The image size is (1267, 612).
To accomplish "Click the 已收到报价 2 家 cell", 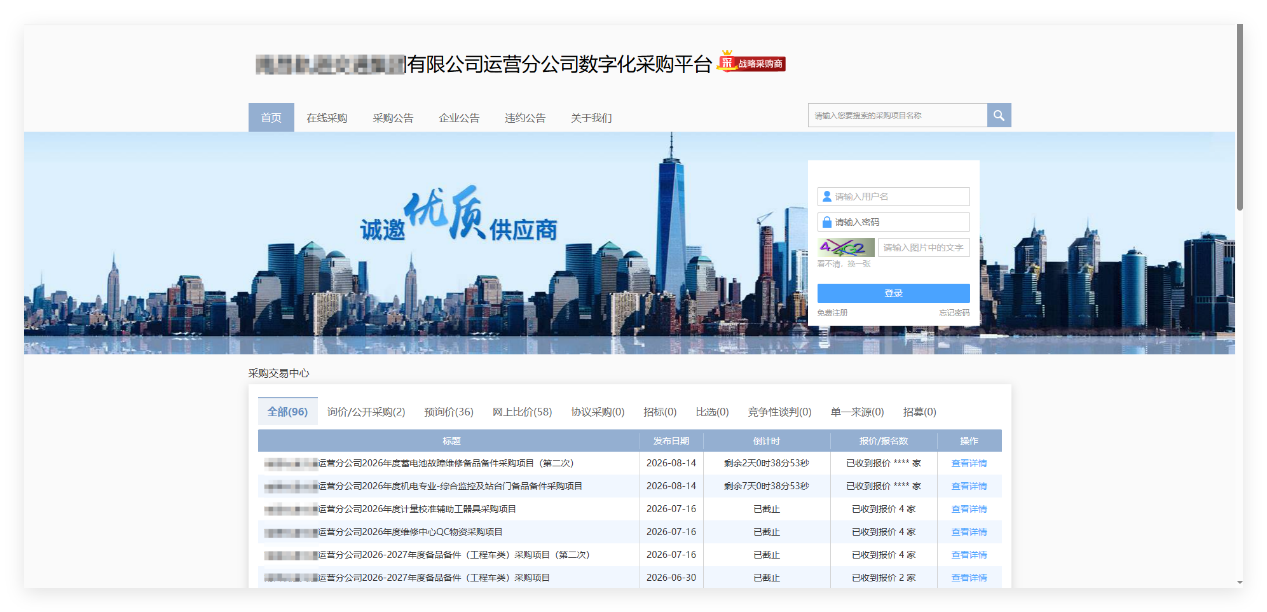I will click(x=884, y=578).
